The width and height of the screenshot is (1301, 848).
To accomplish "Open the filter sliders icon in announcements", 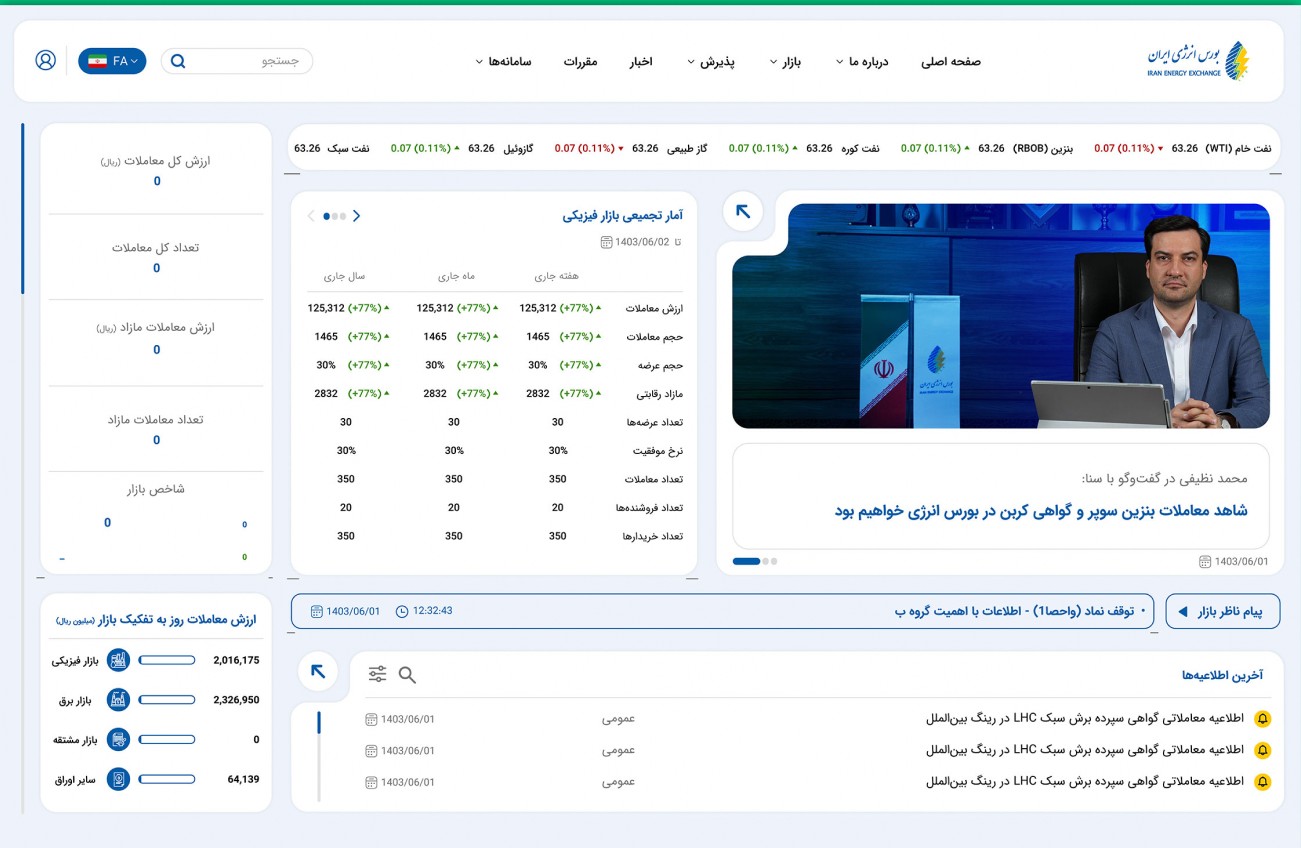I will [377, 675].
